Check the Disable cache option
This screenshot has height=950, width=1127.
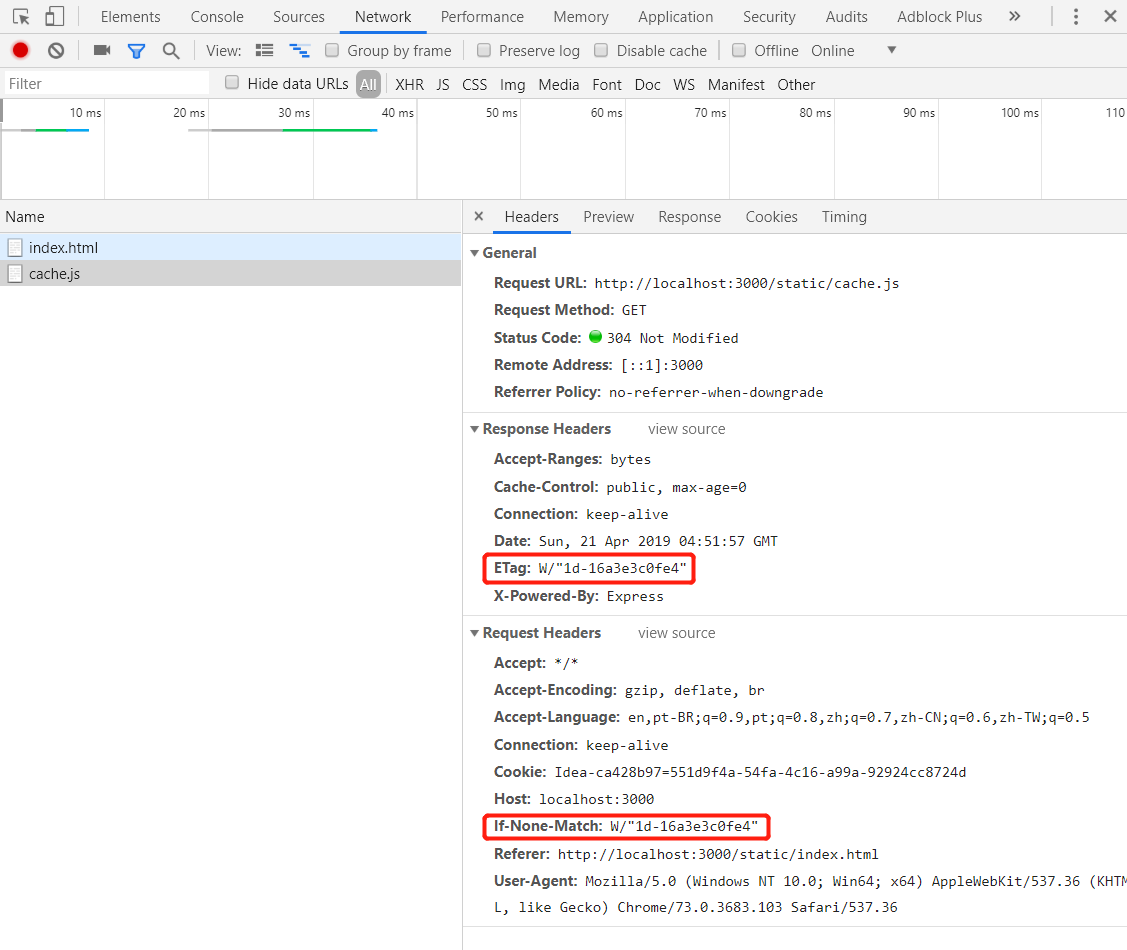tap(601, 50)
